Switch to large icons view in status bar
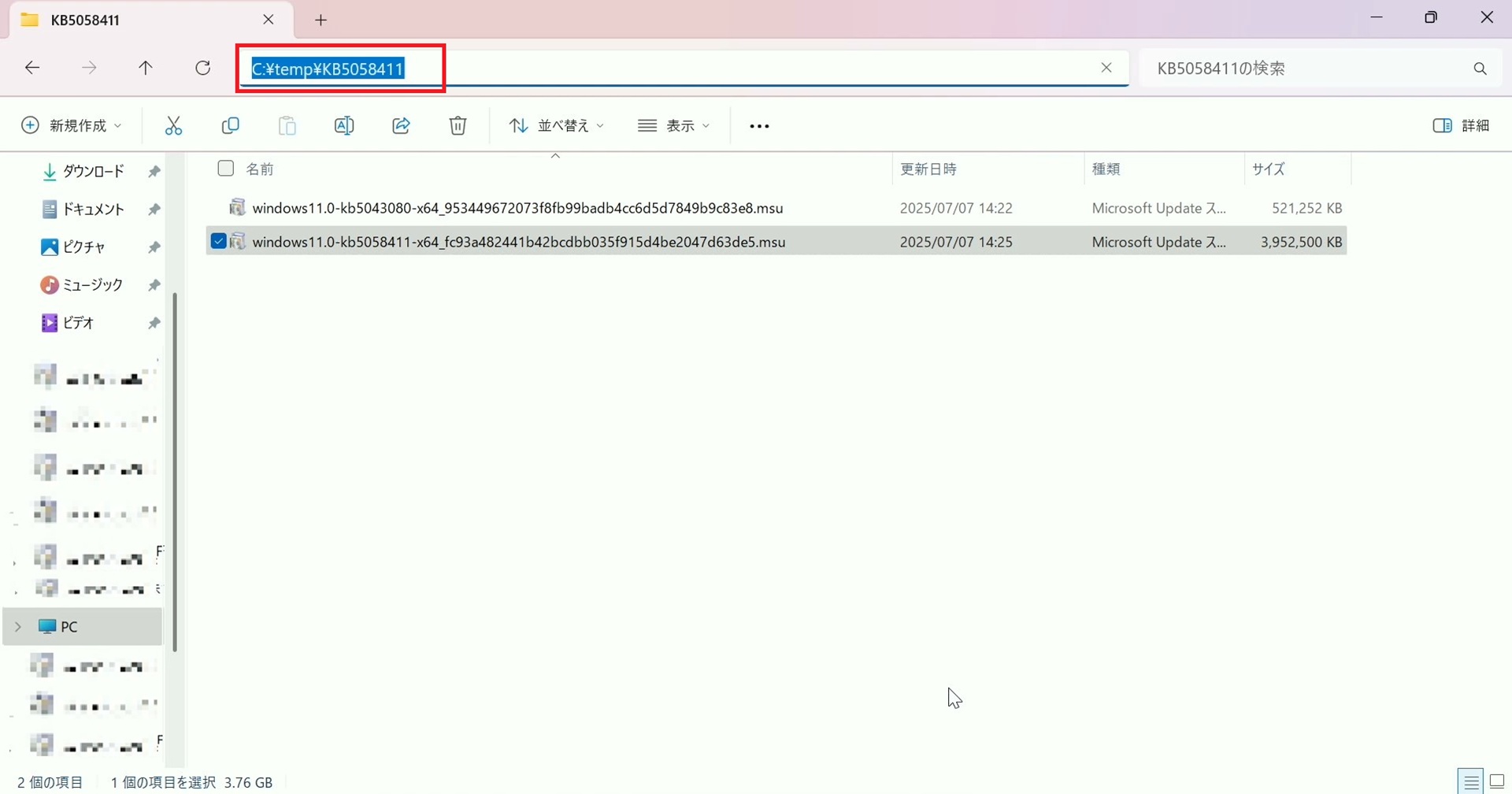Image resolution: width=1512 pixels, height=794 pixels. point(1497,782)
